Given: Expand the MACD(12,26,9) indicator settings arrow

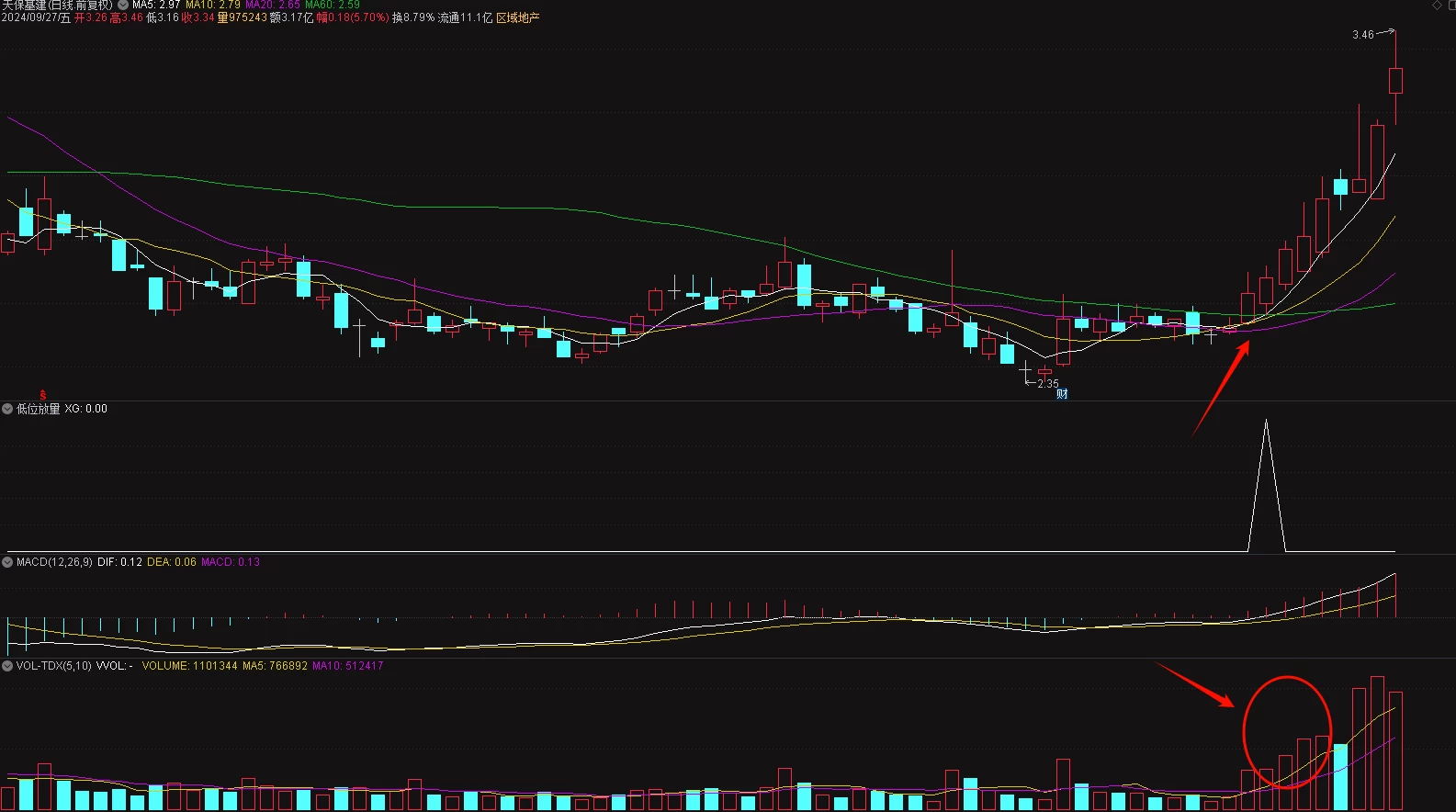Looking at the screenshot, I should click(x=7, y=562).
